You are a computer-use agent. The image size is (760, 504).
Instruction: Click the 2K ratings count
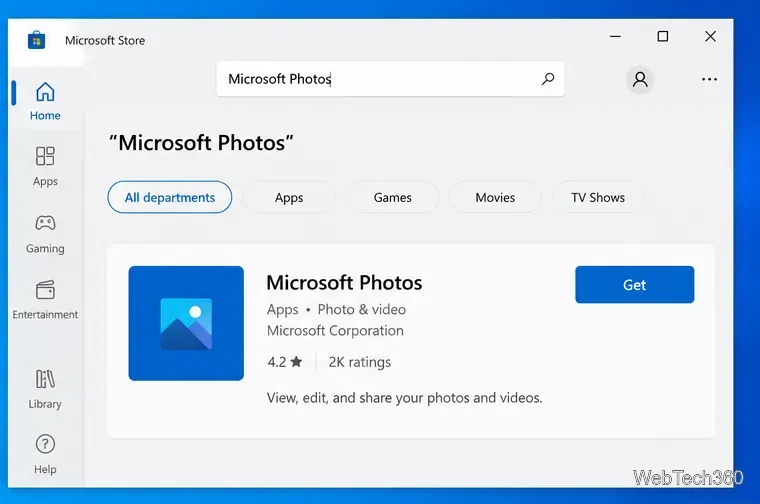click(360, 362)
